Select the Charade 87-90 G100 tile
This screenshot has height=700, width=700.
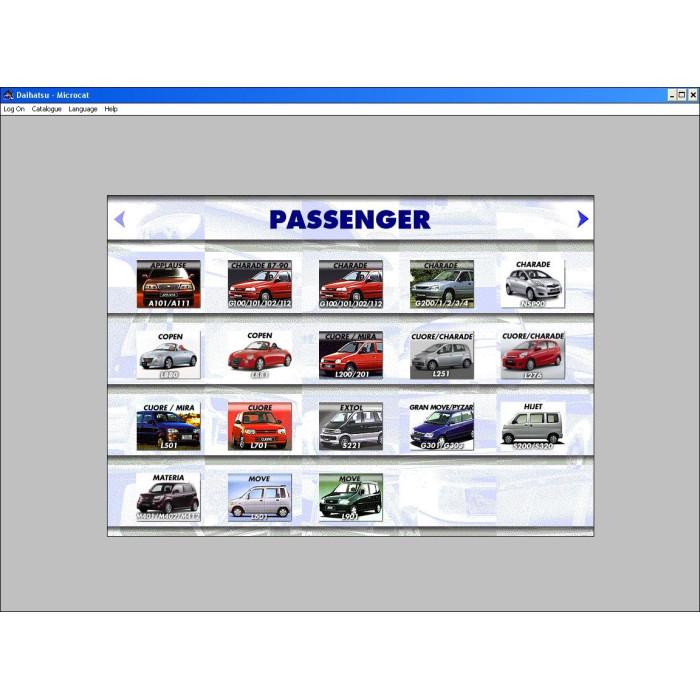tap(259, 284)
